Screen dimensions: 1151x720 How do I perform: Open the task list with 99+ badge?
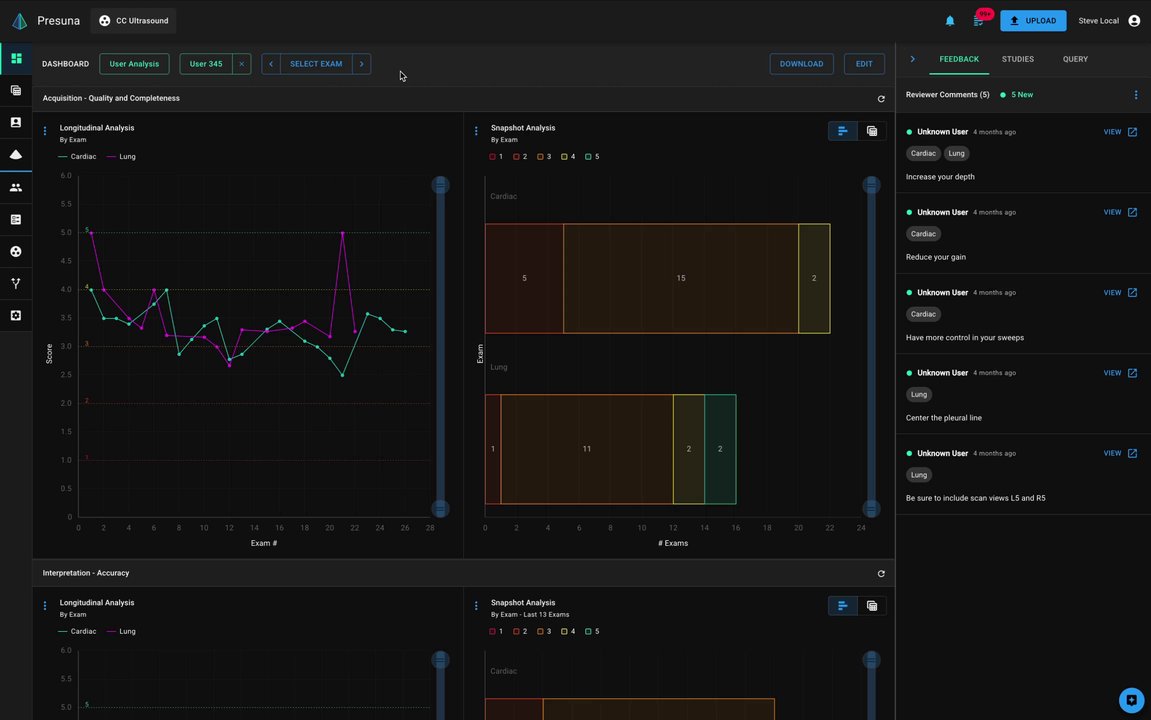pyautogui.click(x=978, y=21)
